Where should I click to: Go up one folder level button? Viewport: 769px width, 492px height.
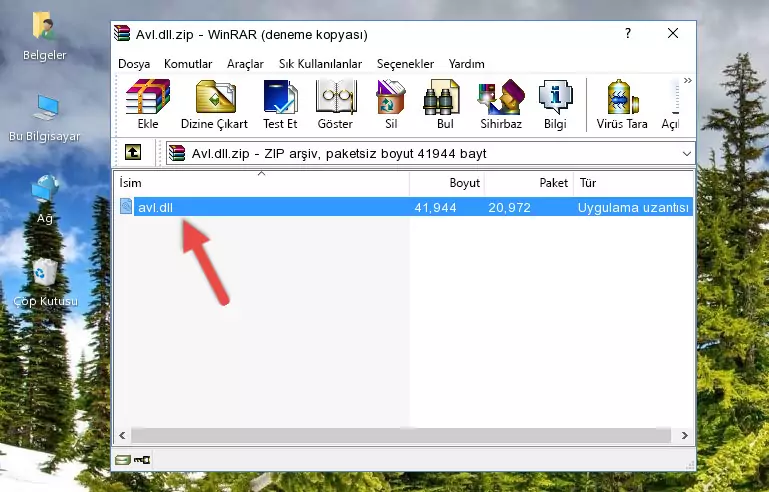133,152
